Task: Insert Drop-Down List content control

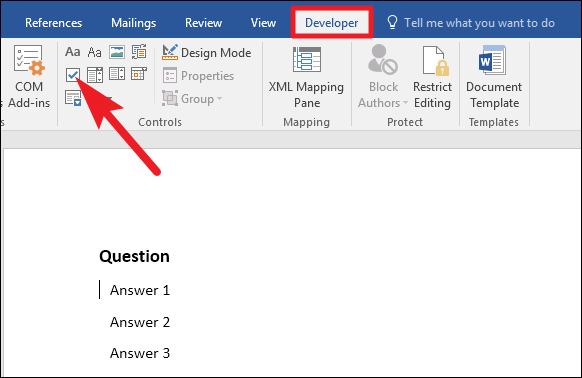Action: tap(117, 74)
